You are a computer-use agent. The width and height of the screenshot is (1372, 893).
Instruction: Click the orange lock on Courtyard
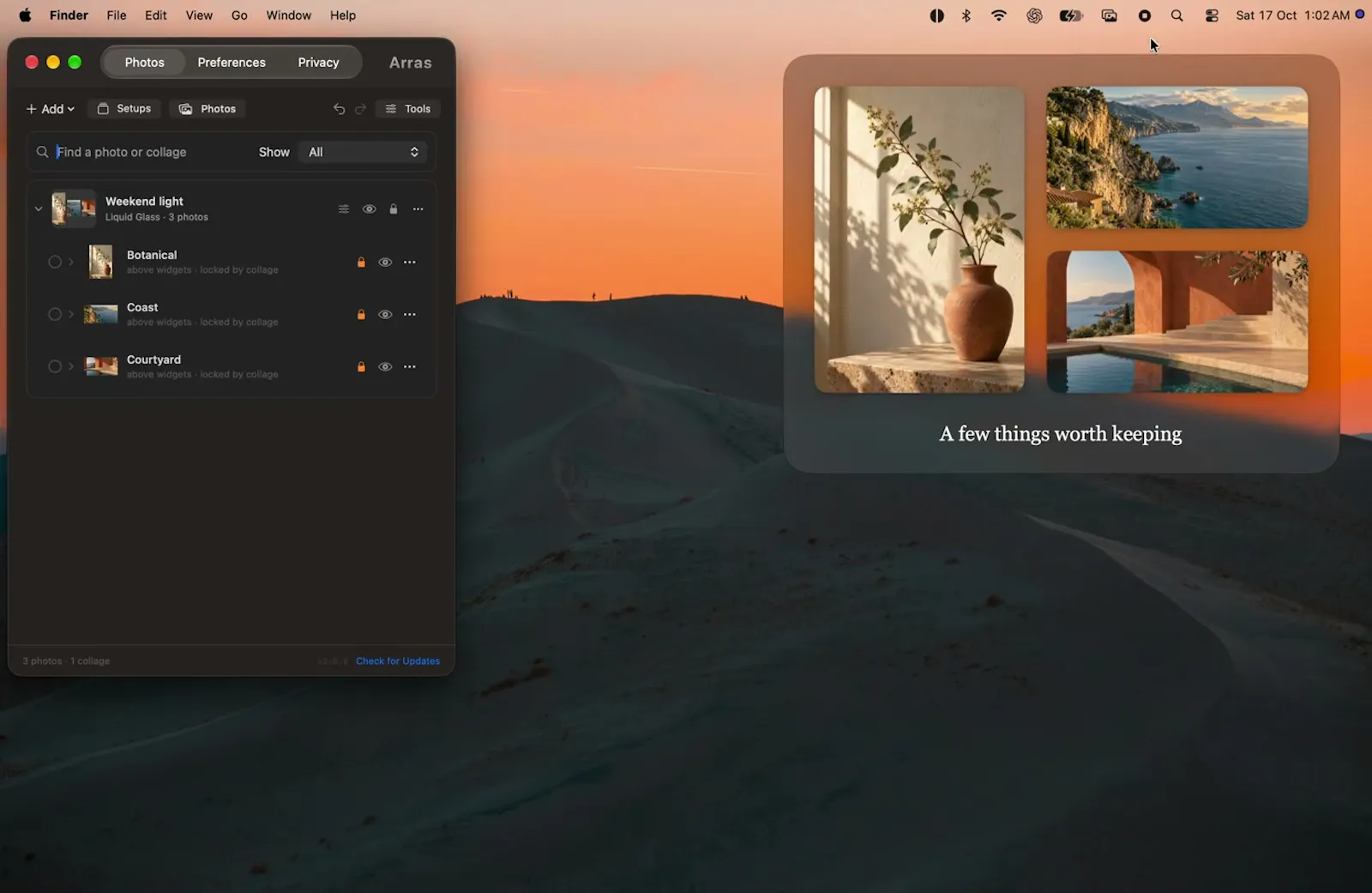point(361,367)
